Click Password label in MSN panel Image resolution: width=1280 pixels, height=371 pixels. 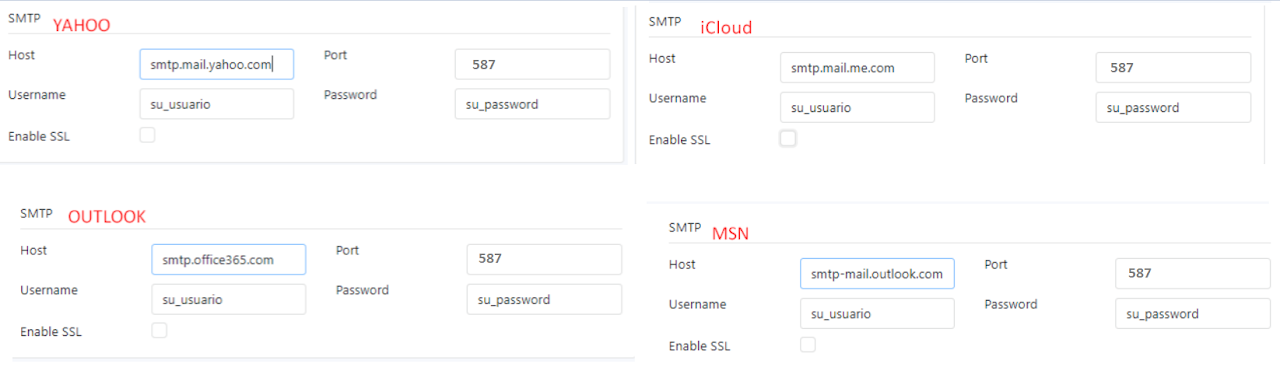1011,304
